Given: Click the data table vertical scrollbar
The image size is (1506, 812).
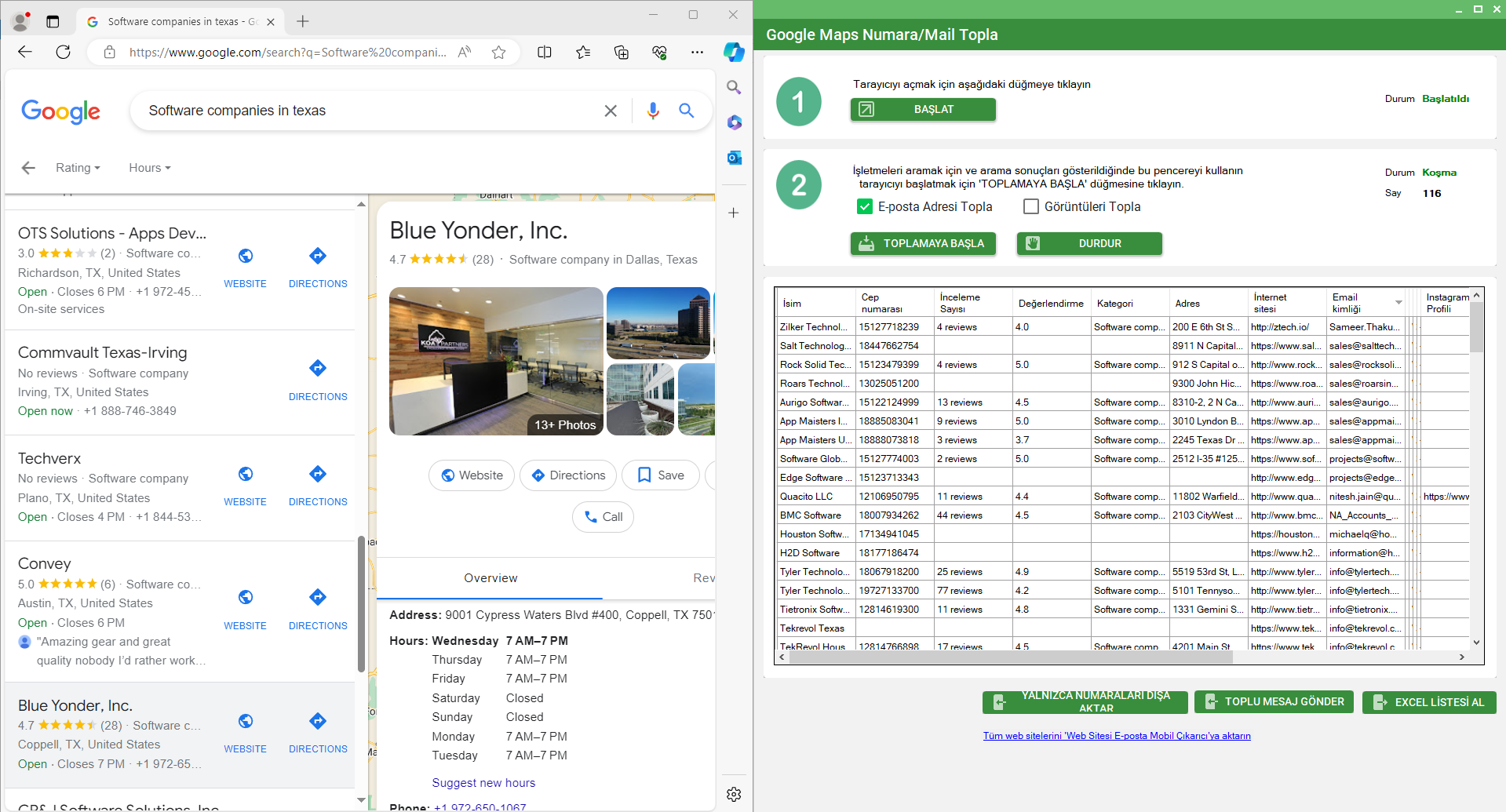Looking at the screenshot, I should pyautogui.click(x=1476, y=327).
